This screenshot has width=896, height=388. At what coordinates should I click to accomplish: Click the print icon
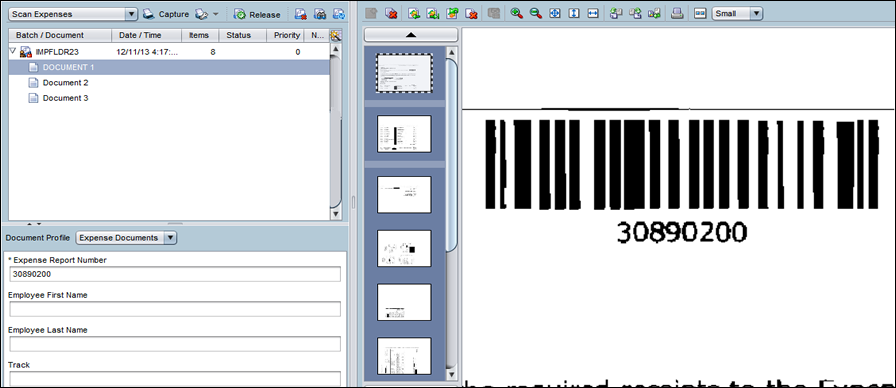coord(677,13)
